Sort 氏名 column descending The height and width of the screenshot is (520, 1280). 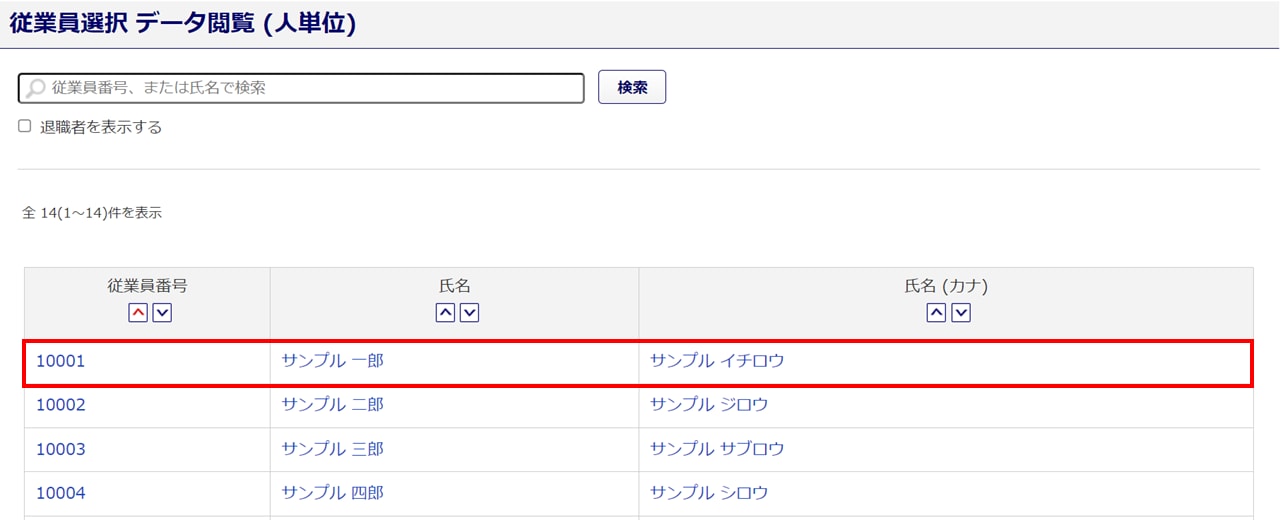point(469,313)
